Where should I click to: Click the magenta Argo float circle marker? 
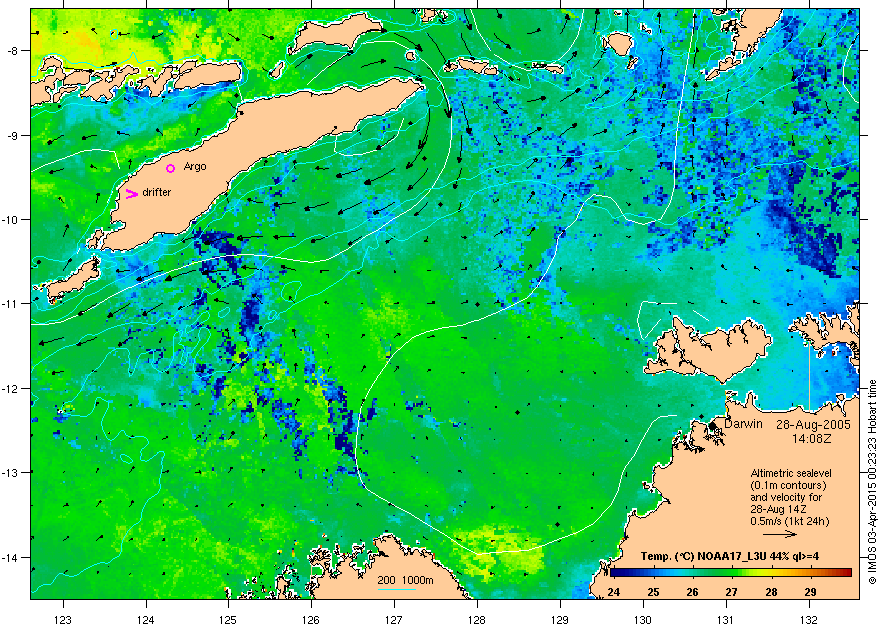pos(171,168)
